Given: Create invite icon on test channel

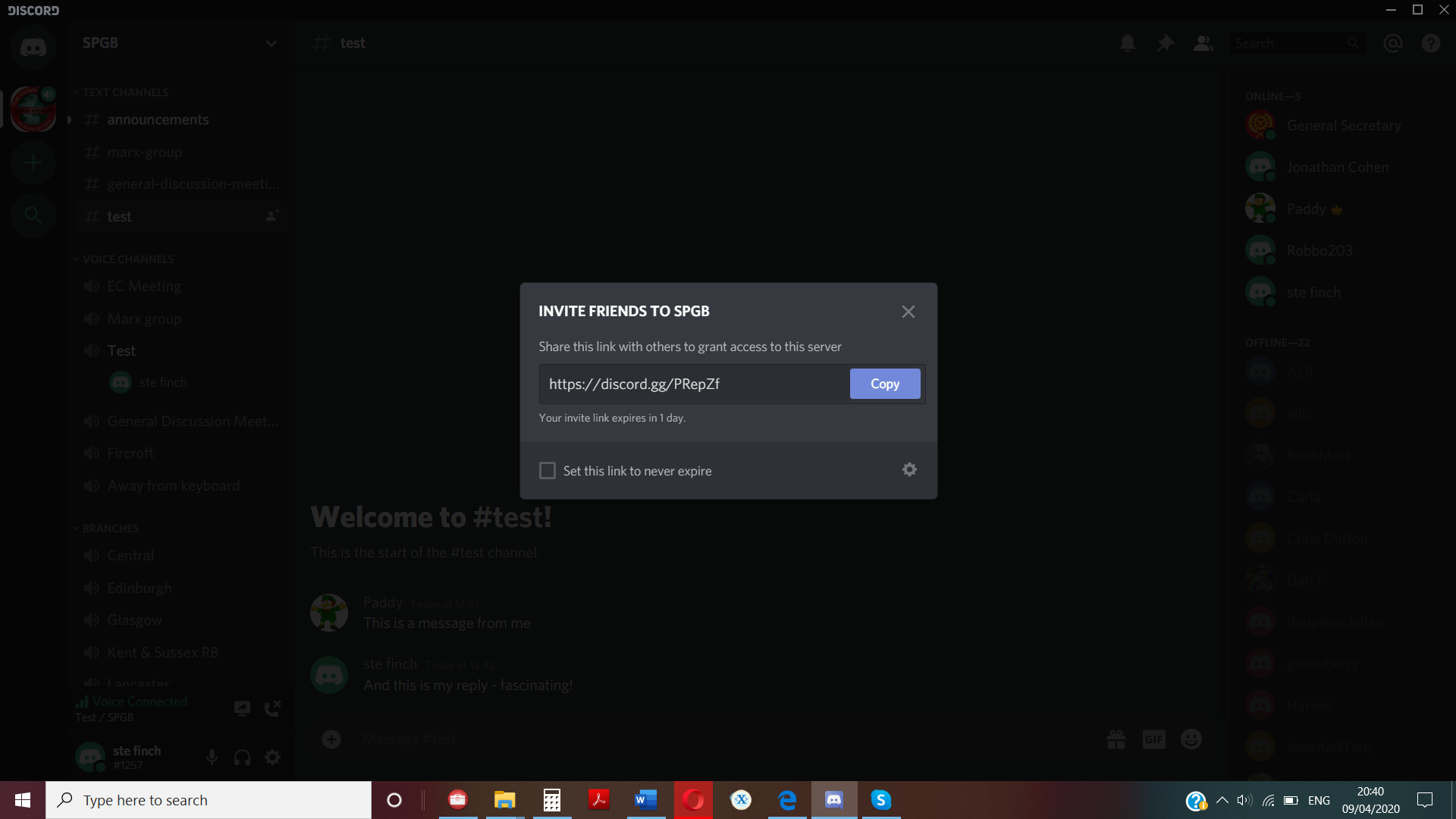Looking at the screenshot, I should 271,216.
